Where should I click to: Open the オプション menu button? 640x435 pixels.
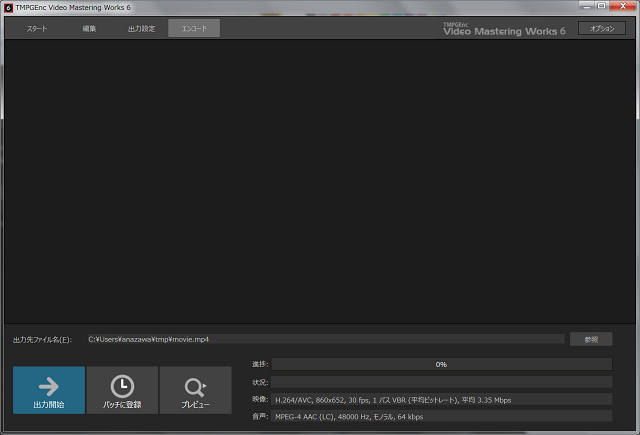602,29
